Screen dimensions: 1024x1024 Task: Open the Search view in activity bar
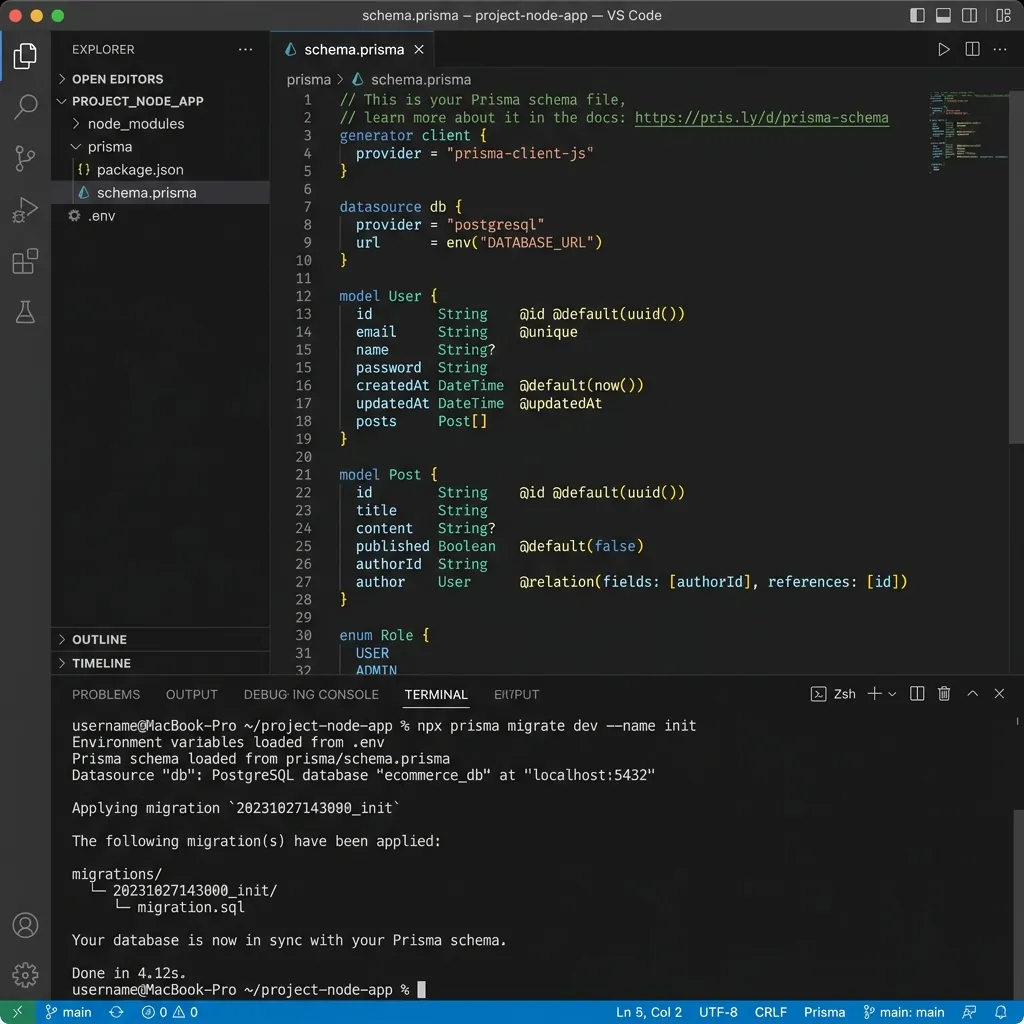25,106
